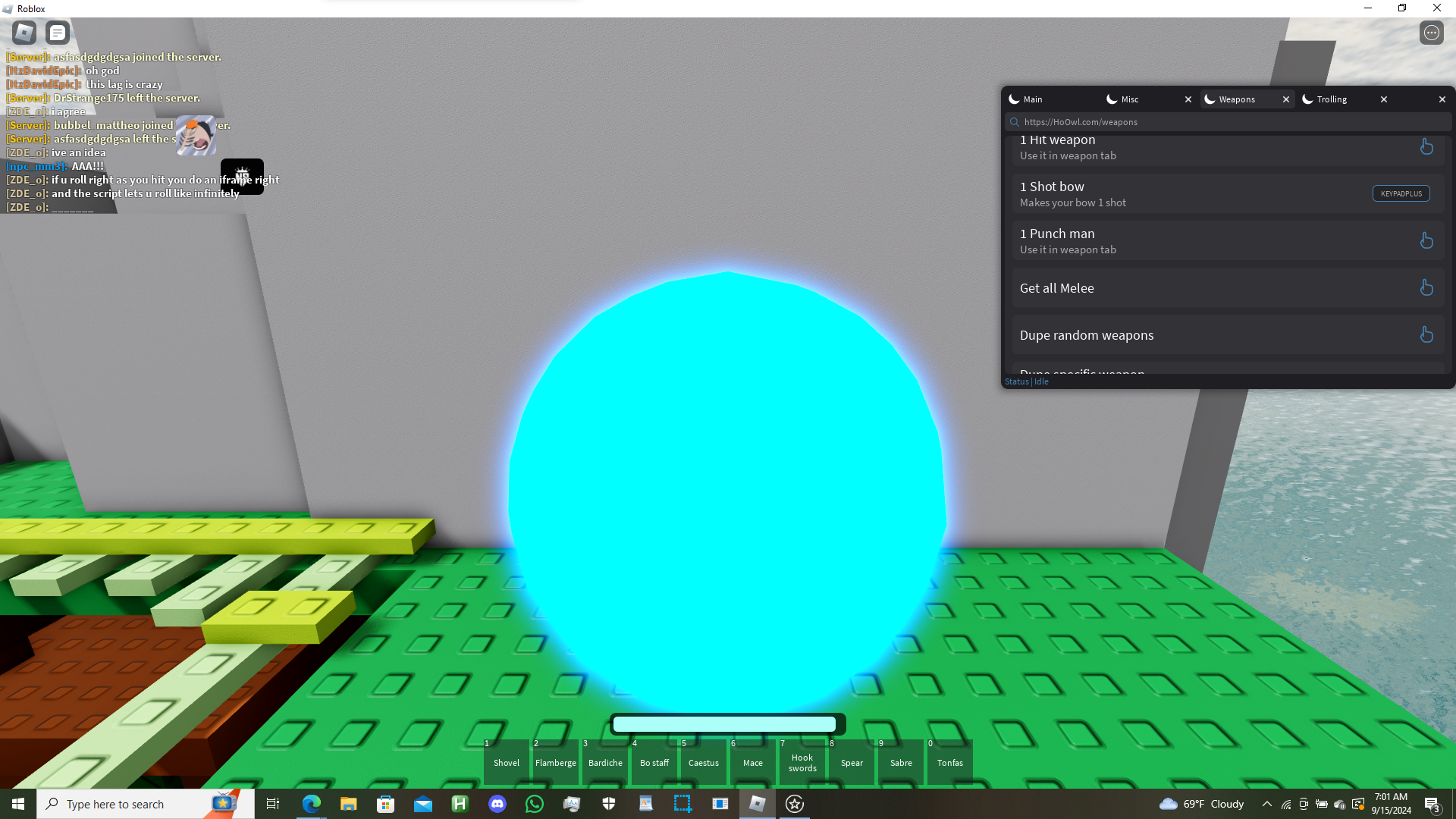This screenshot has width=1456, height=819.
Task: Open the Windows Start menu
Action: coord(18,804)
